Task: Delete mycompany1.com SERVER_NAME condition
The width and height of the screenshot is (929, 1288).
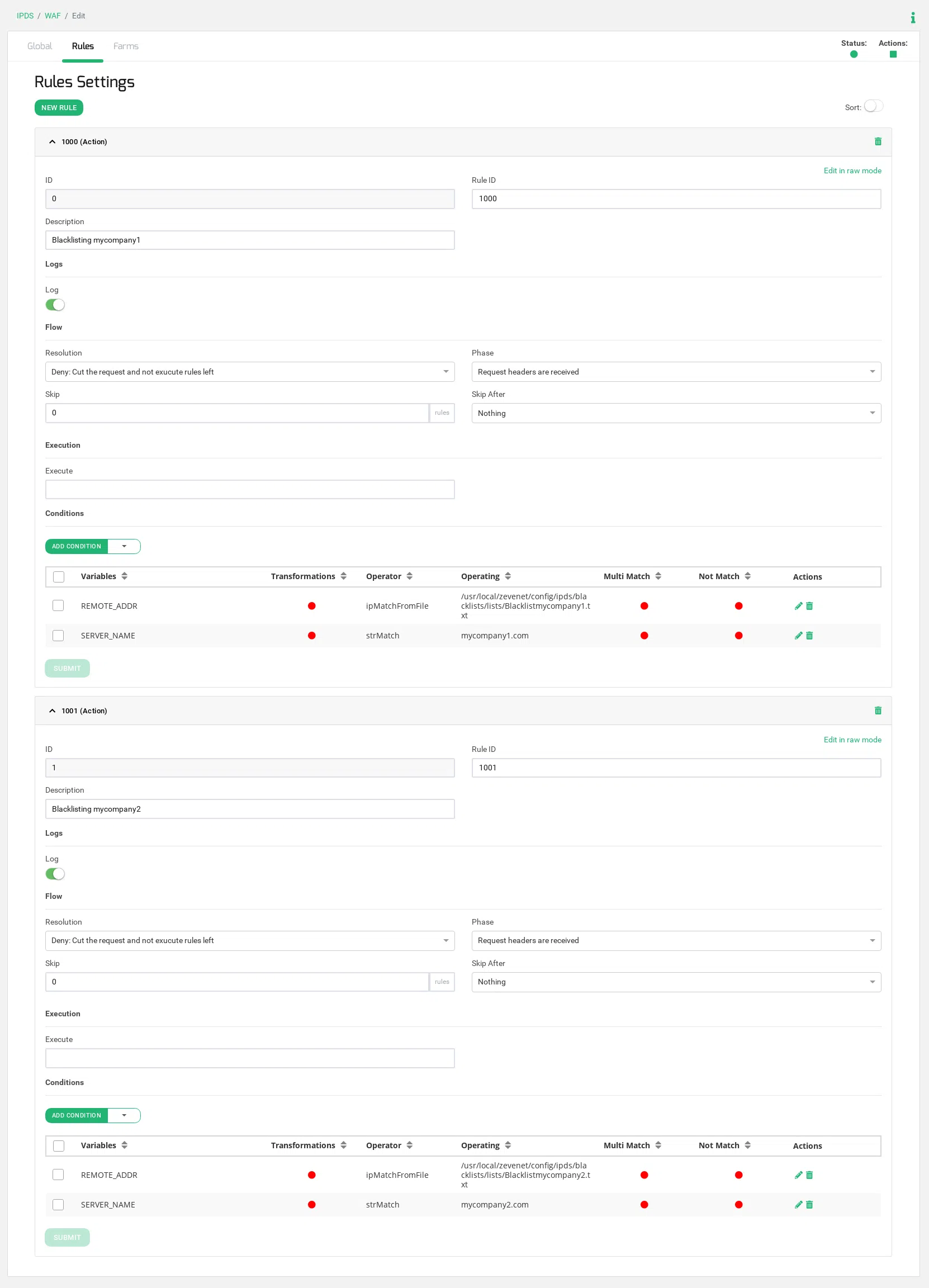Action: pyautogui.click(x=809, y=636)
